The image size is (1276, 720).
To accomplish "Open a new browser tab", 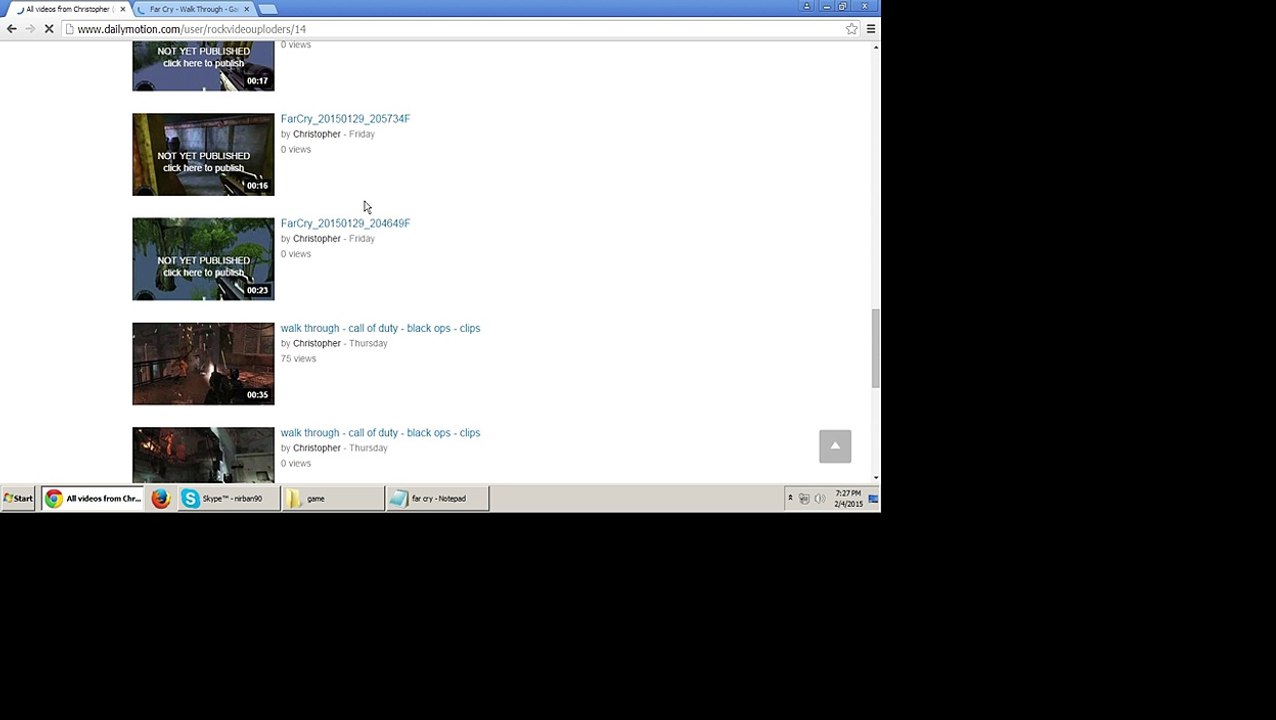I will (268, 9).
